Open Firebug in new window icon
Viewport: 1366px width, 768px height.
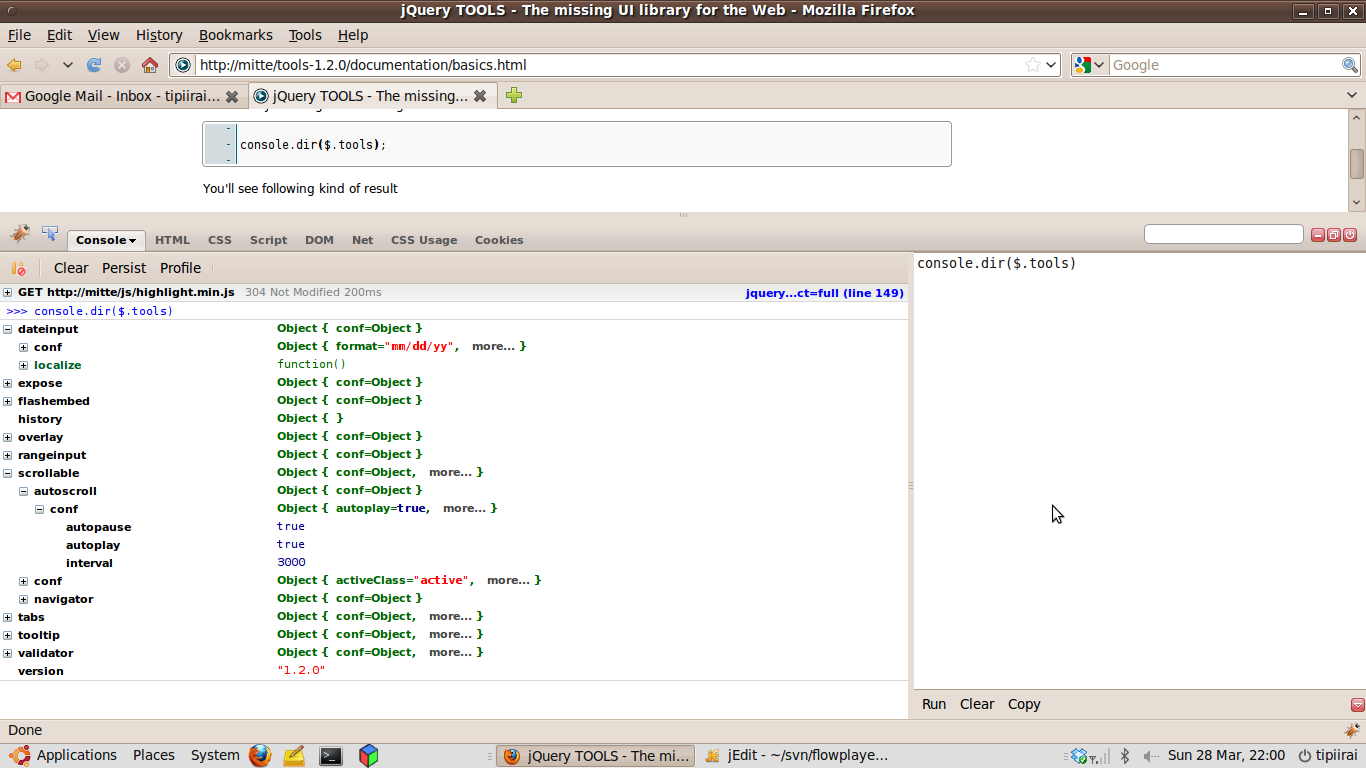1334,235
